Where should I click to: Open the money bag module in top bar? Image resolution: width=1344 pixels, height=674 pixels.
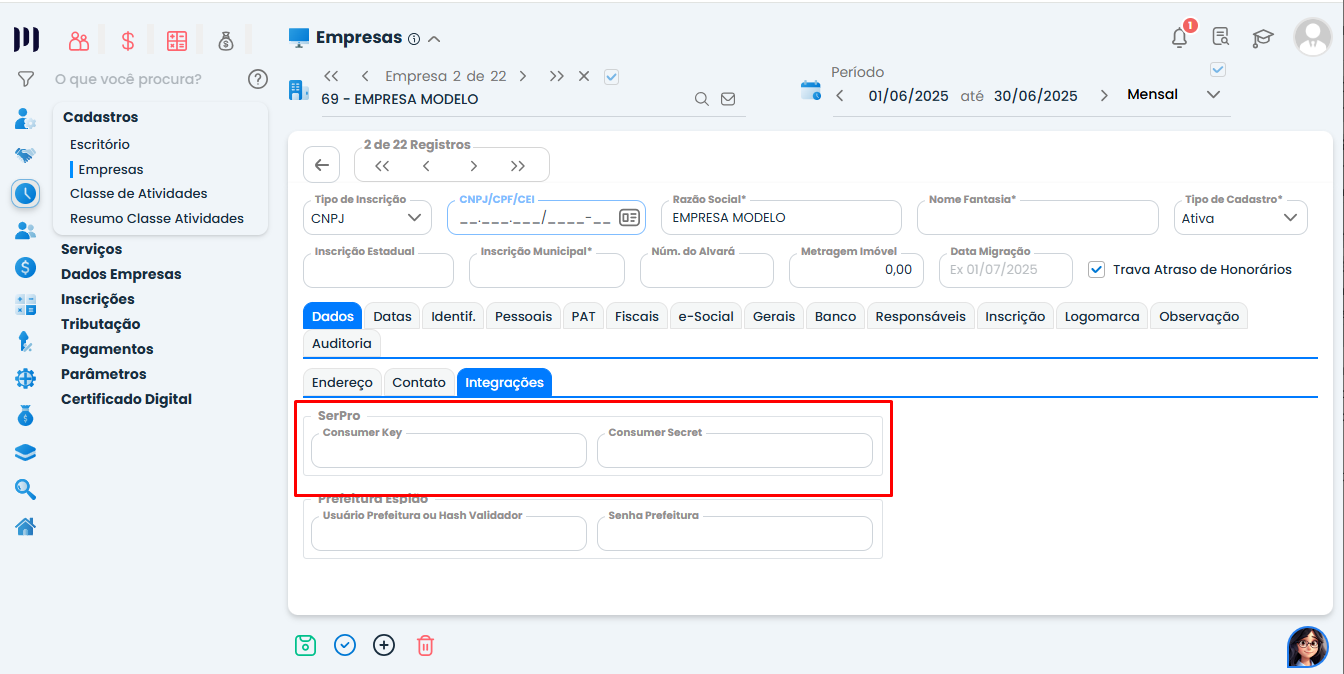click(x=226, y=41)
